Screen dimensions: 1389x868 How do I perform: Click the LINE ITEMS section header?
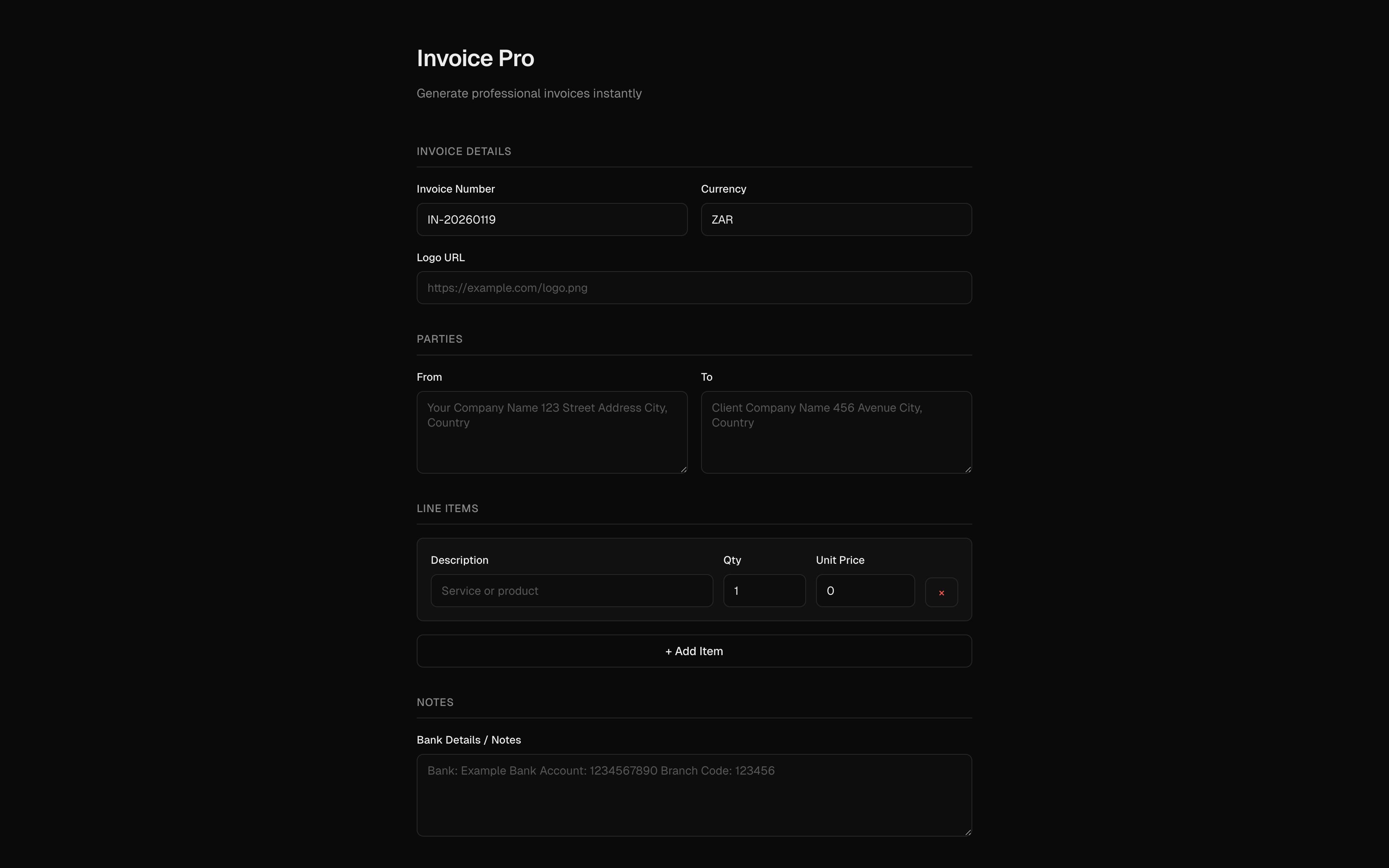[447, 508]
